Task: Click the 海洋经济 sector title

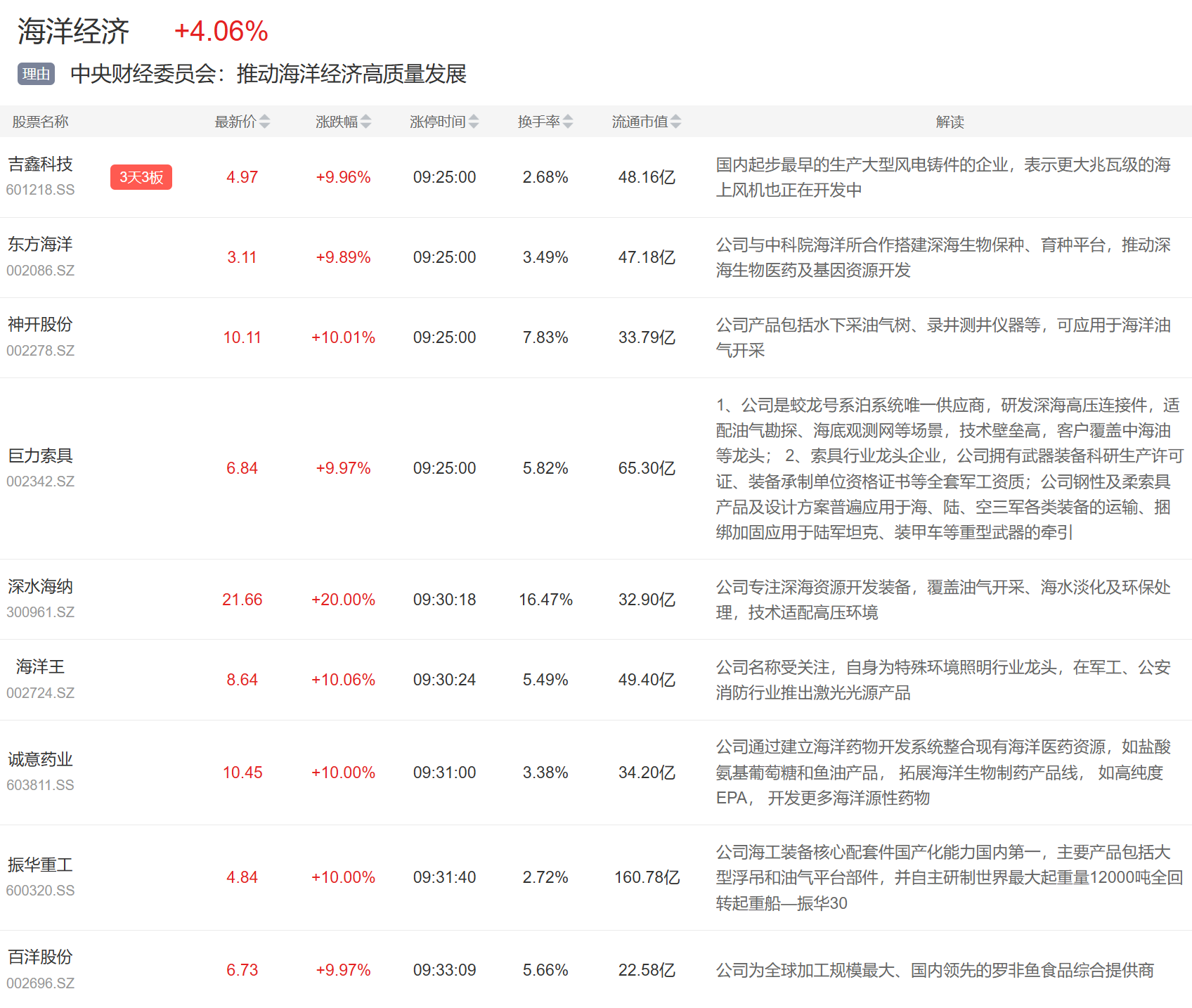Action: [x=73, y=32]
